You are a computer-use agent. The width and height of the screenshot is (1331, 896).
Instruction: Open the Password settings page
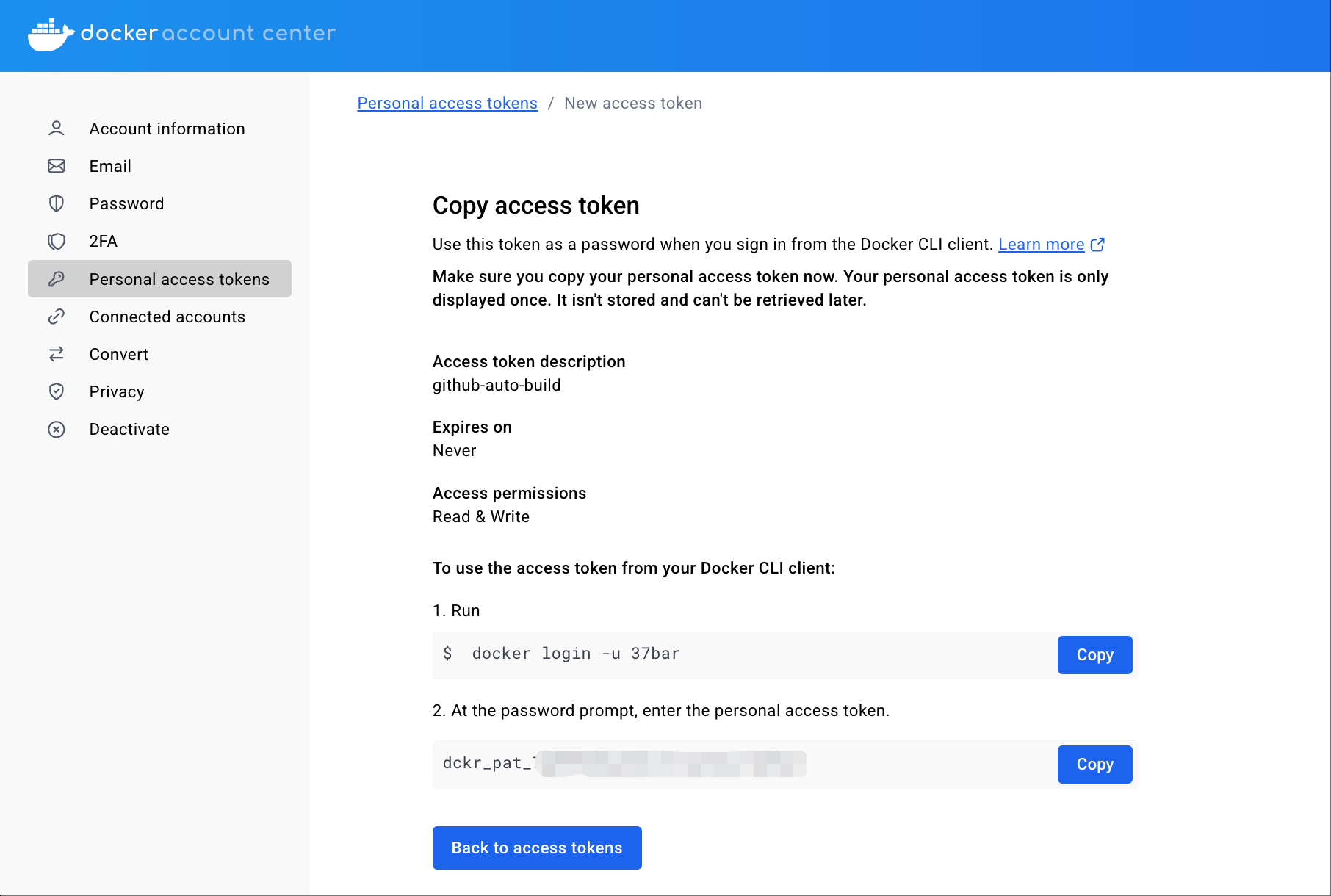click(x=159, y=203)
